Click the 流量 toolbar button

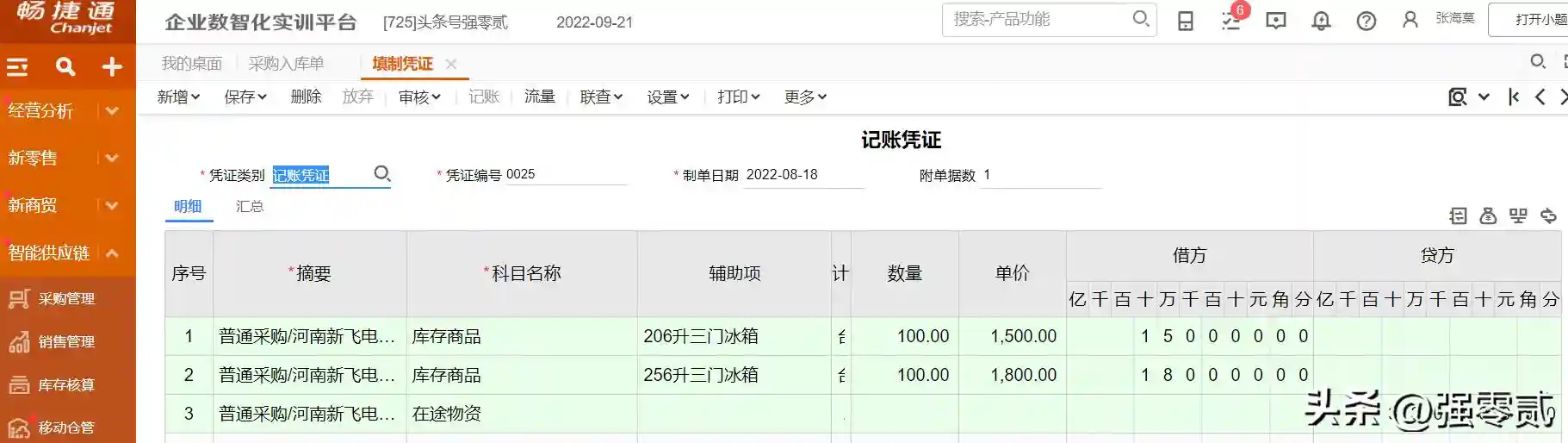pyautogui.click(x=540, y=97)
